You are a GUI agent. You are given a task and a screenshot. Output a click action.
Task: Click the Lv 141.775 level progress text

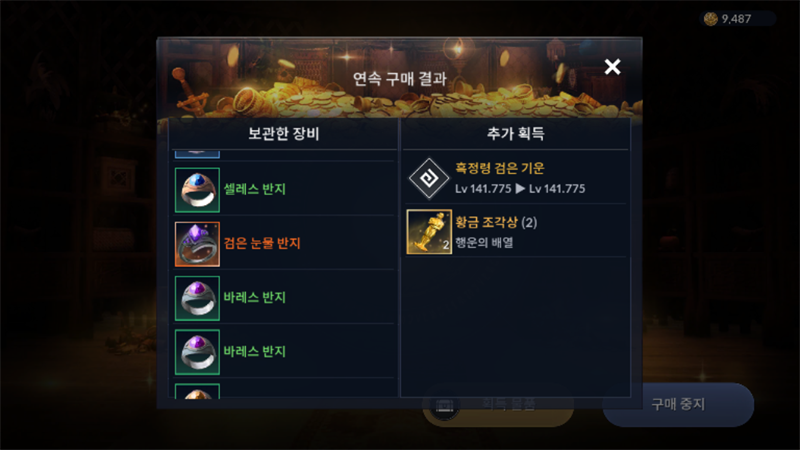tap(520, 189)
